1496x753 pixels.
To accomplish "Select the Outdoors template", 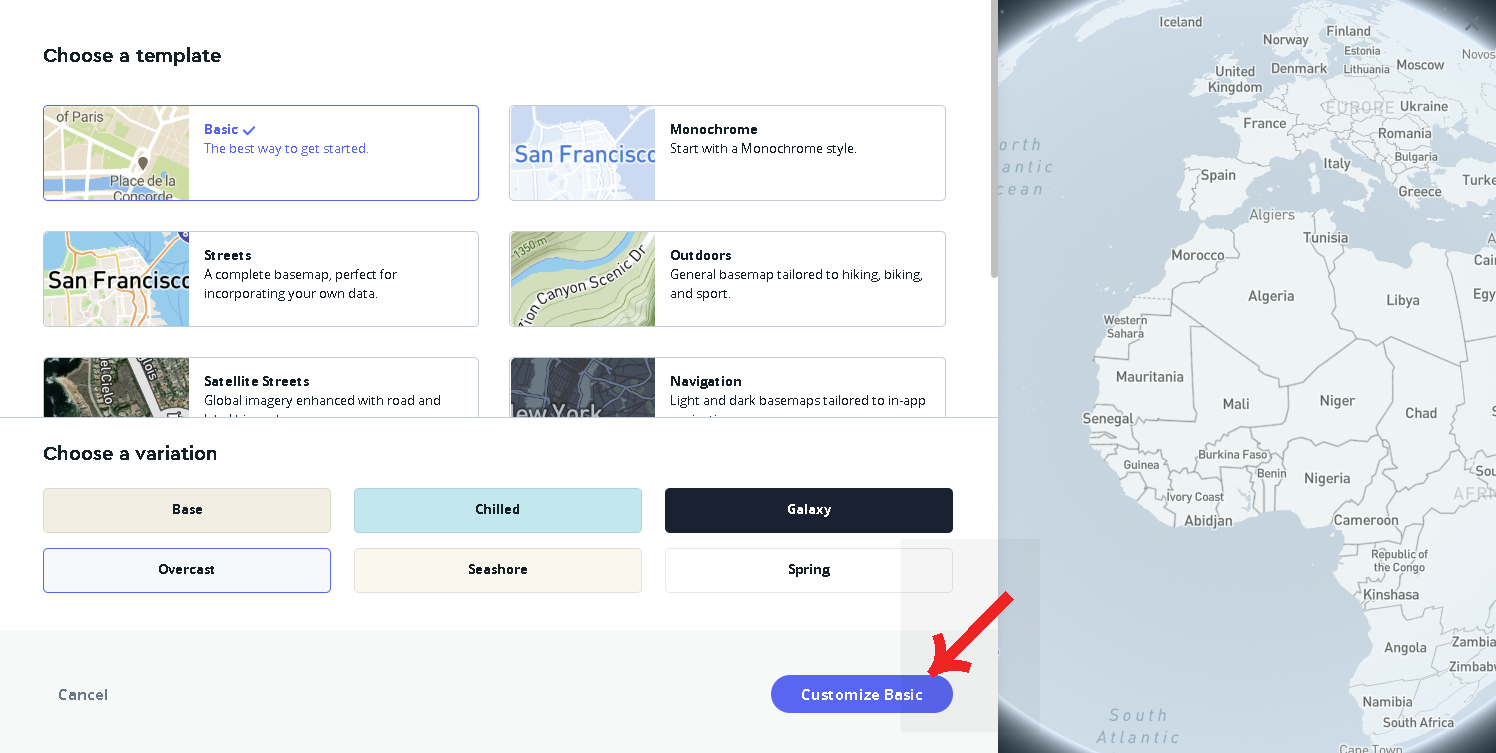I will coord(727,279).
